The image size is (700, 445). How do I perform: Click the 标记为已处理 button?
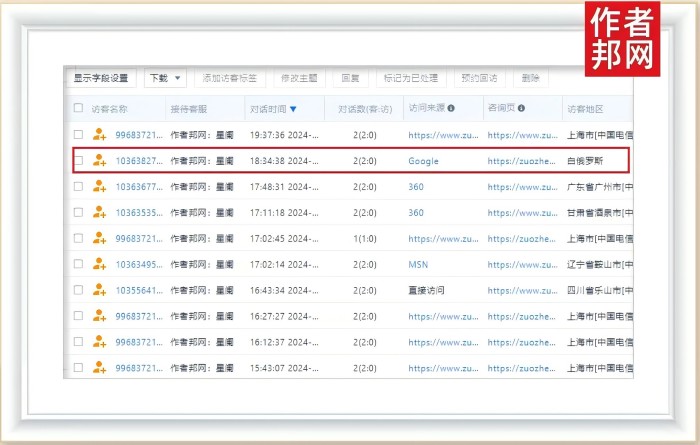[x=410, y=78]
